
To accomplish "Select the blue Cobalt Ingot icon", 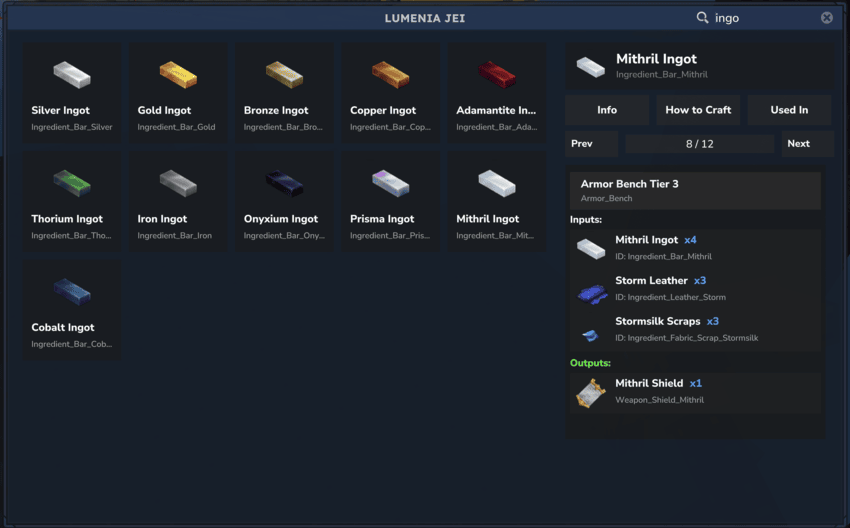I will 72,291.
